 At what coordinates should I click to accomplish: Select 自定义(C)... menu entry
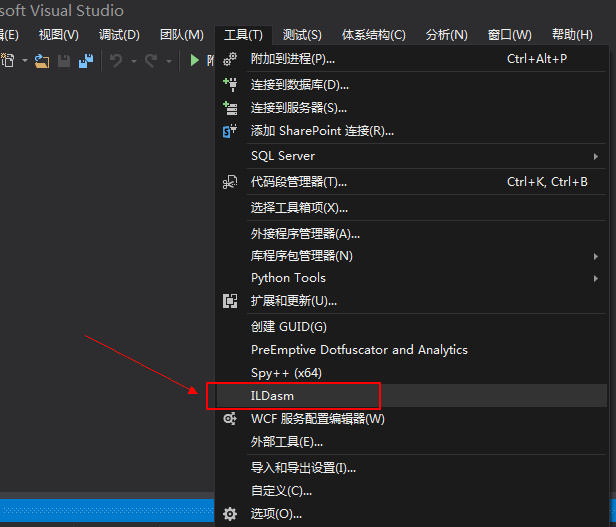click(411, 491)
